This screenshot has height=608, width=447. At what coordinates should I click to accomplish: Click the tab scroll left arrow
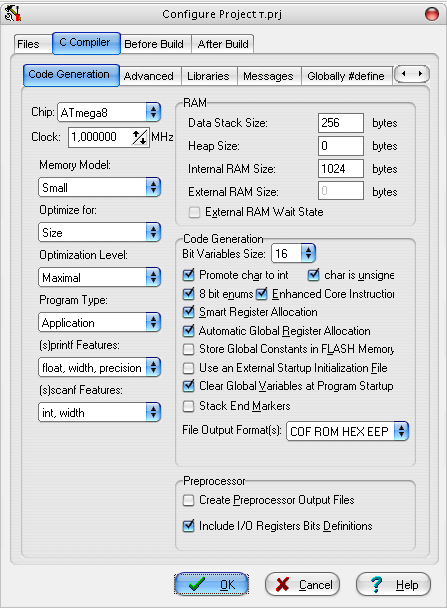tap(404, 74)
